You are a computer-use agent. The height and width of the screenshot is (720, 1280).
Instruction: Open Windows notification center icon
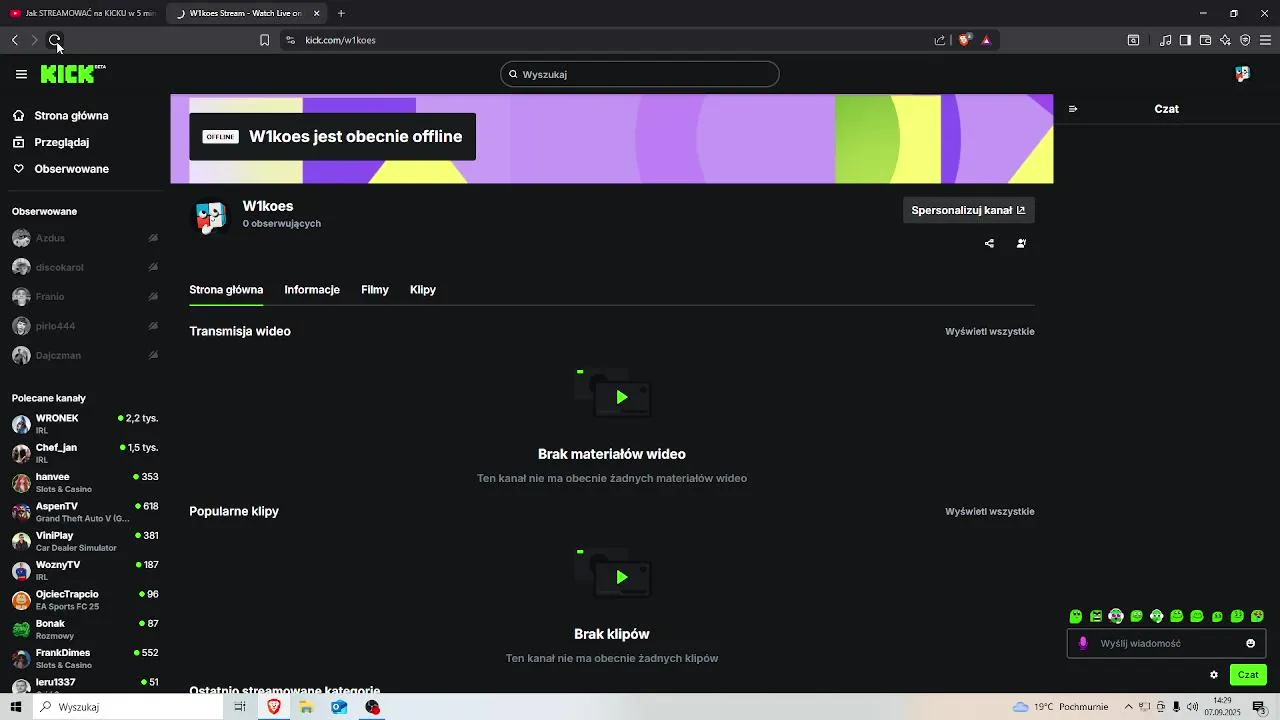(x=1259, y=707)
